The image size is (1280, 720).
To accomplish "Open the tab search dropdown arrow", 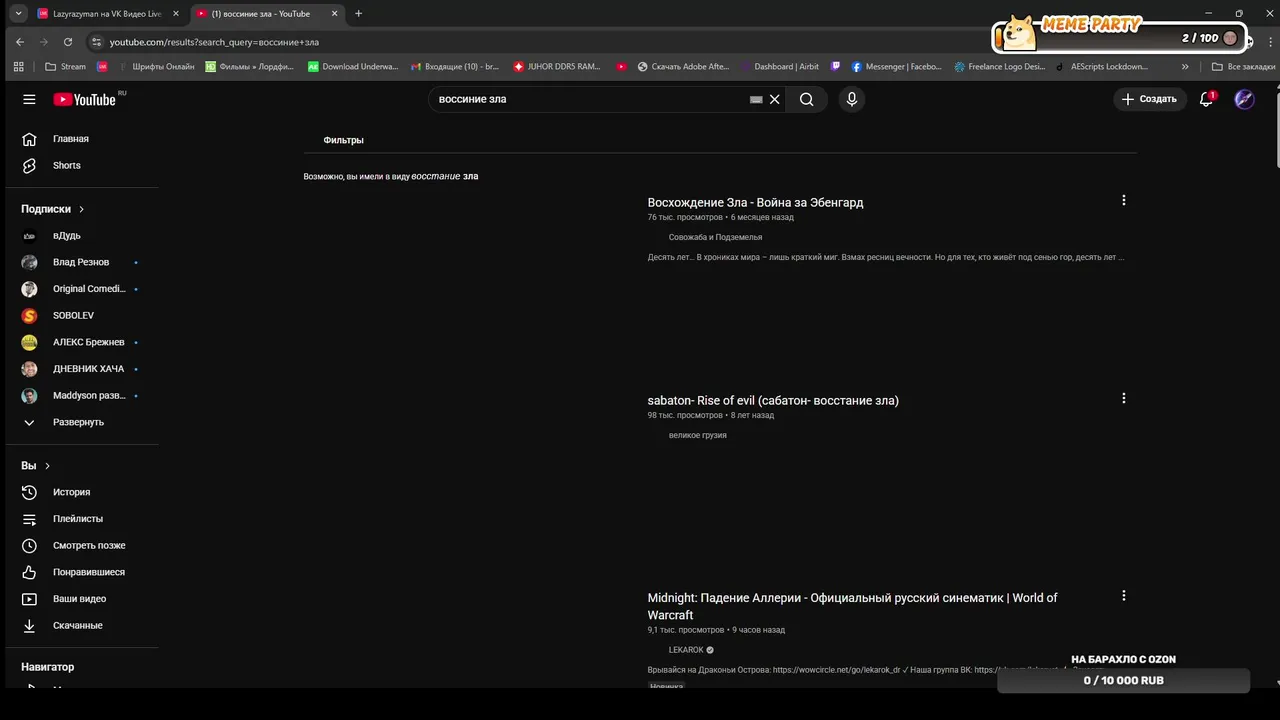I will click(x=18, y=14).
